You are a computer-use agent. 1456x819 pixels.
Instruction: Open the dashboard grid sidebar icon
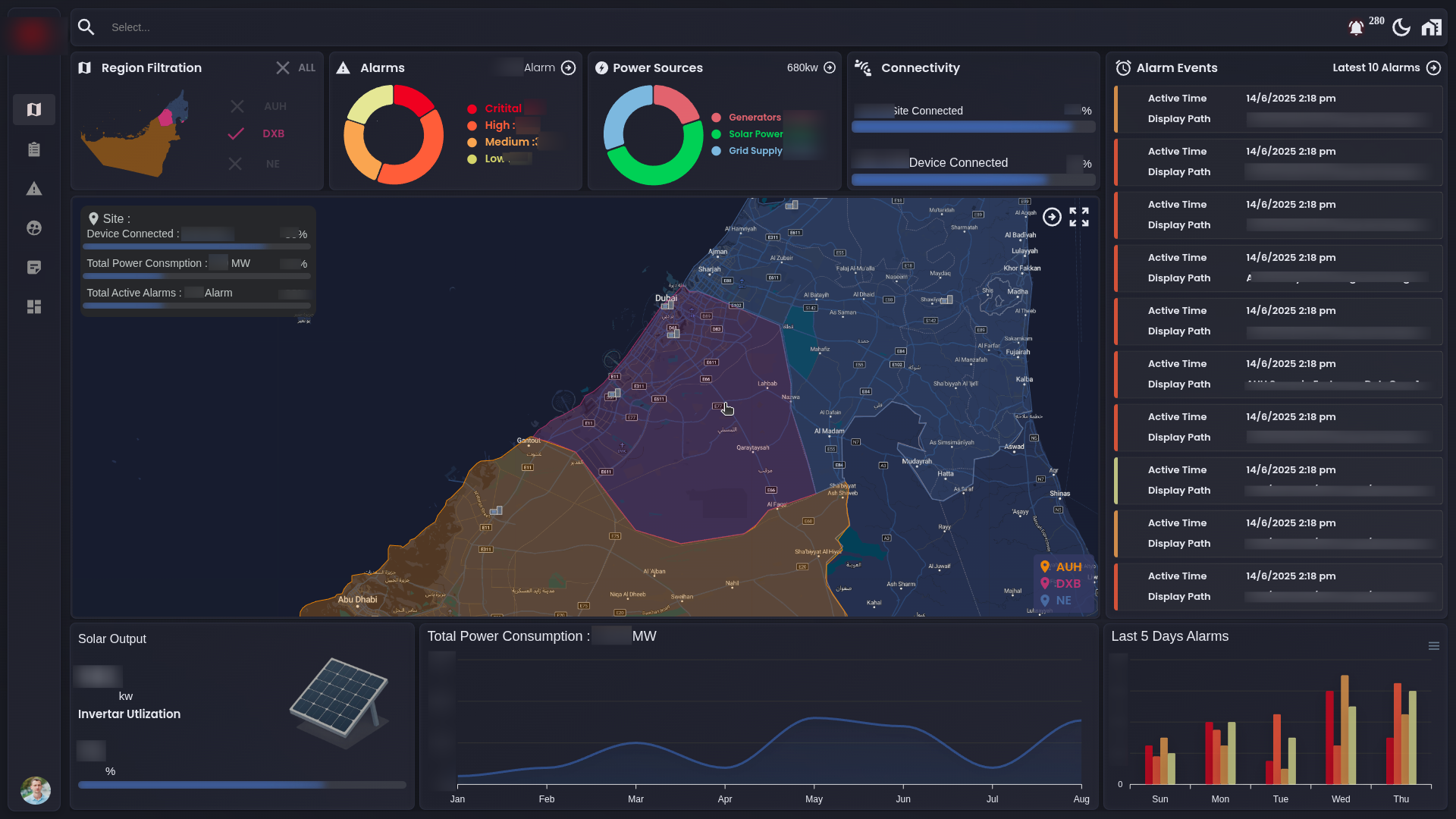34,307
